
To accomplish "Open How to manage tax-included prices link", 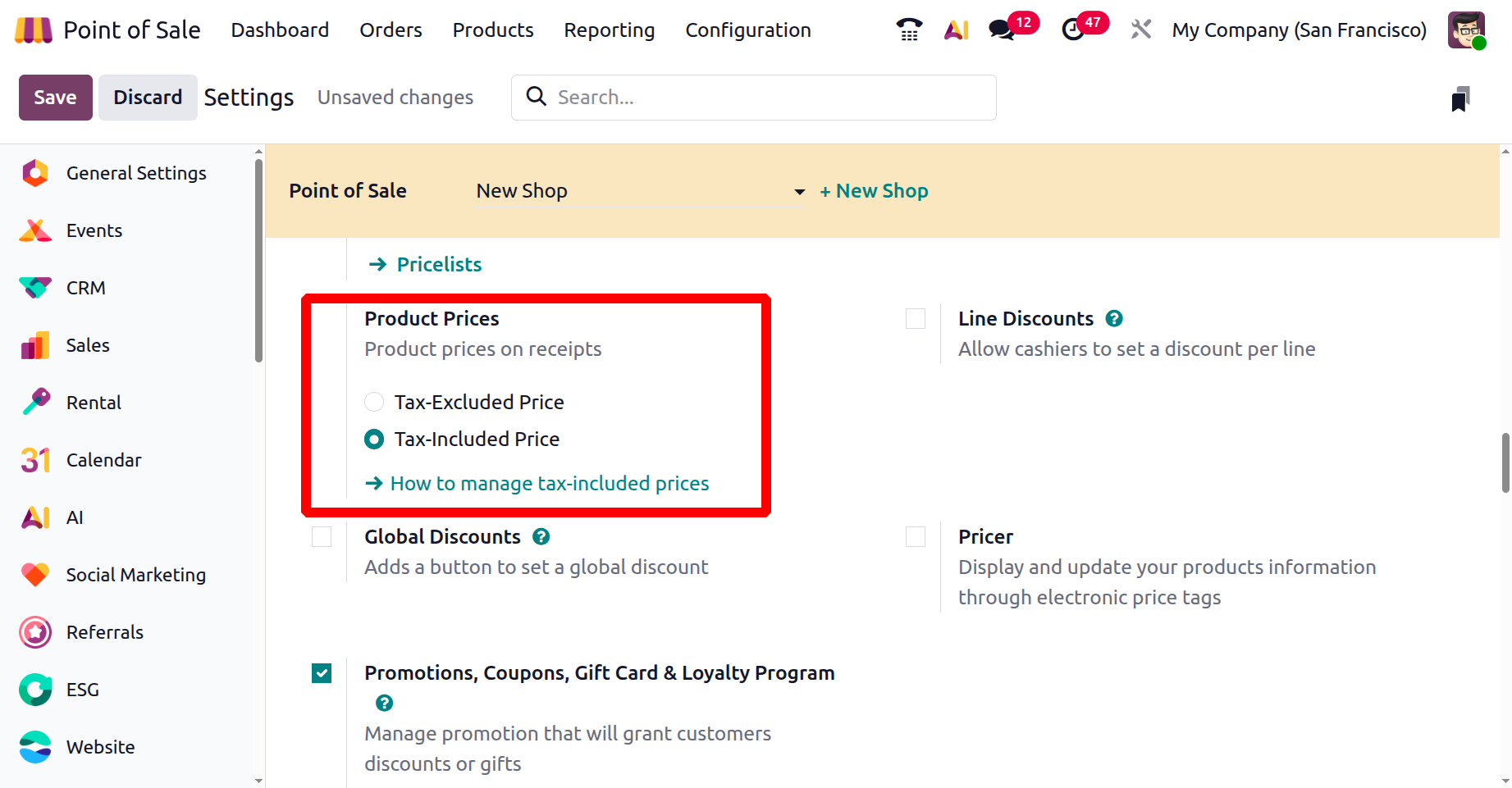I will [x=549, y=484].
